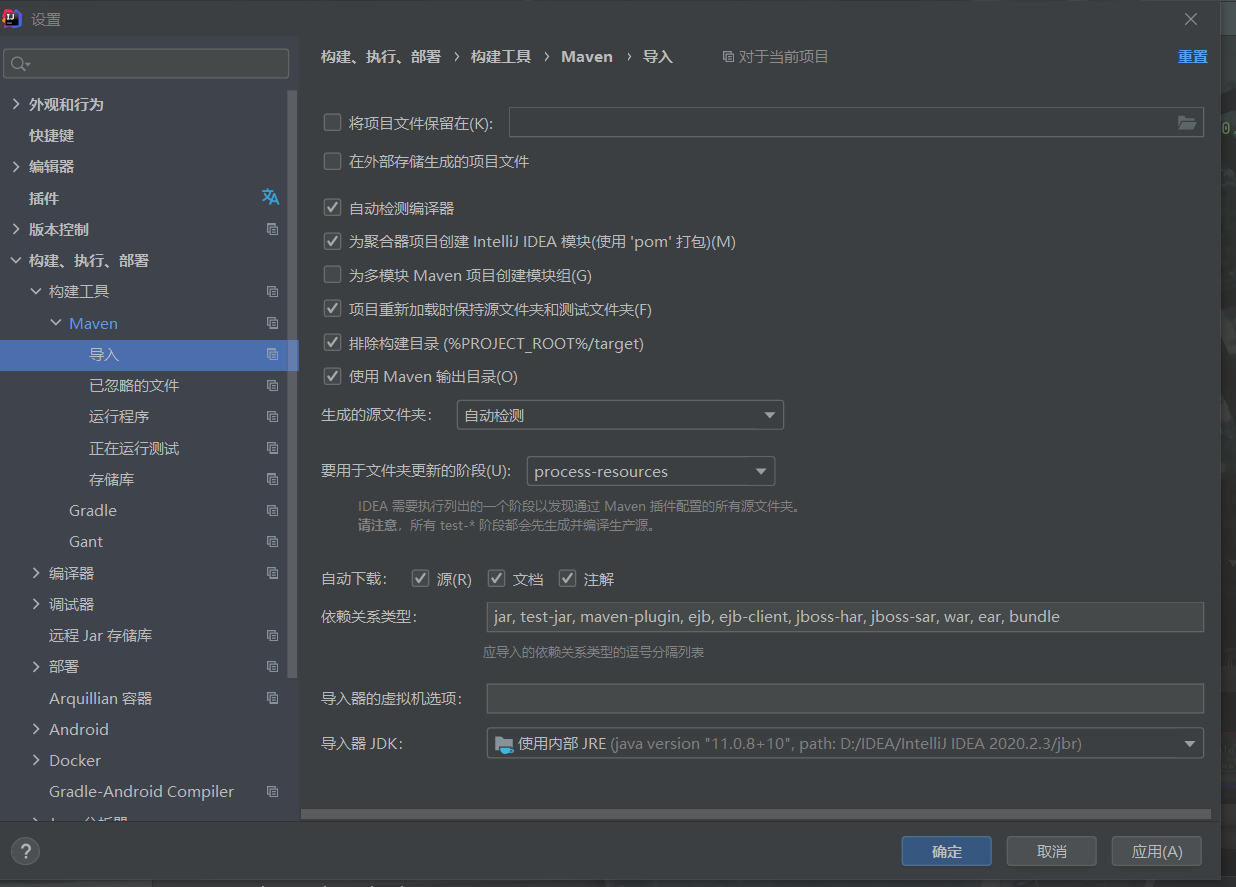
Task: Click the project-level icon next to 存储库
Action: coord(272,479)
